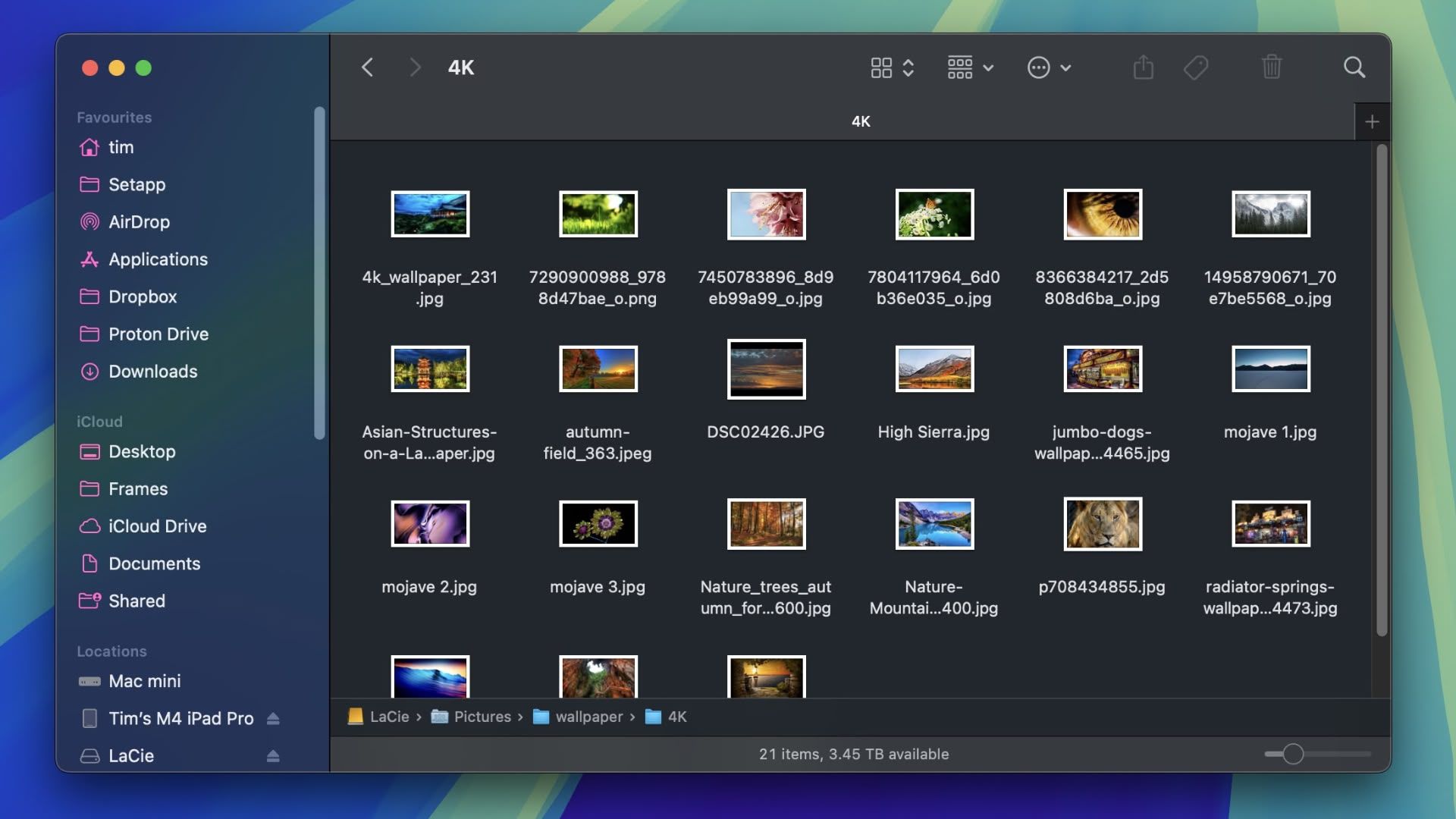This screenshot has width=1456, height=819.
Task: Open the Applications sidebar item
Action: pos(158,259)
